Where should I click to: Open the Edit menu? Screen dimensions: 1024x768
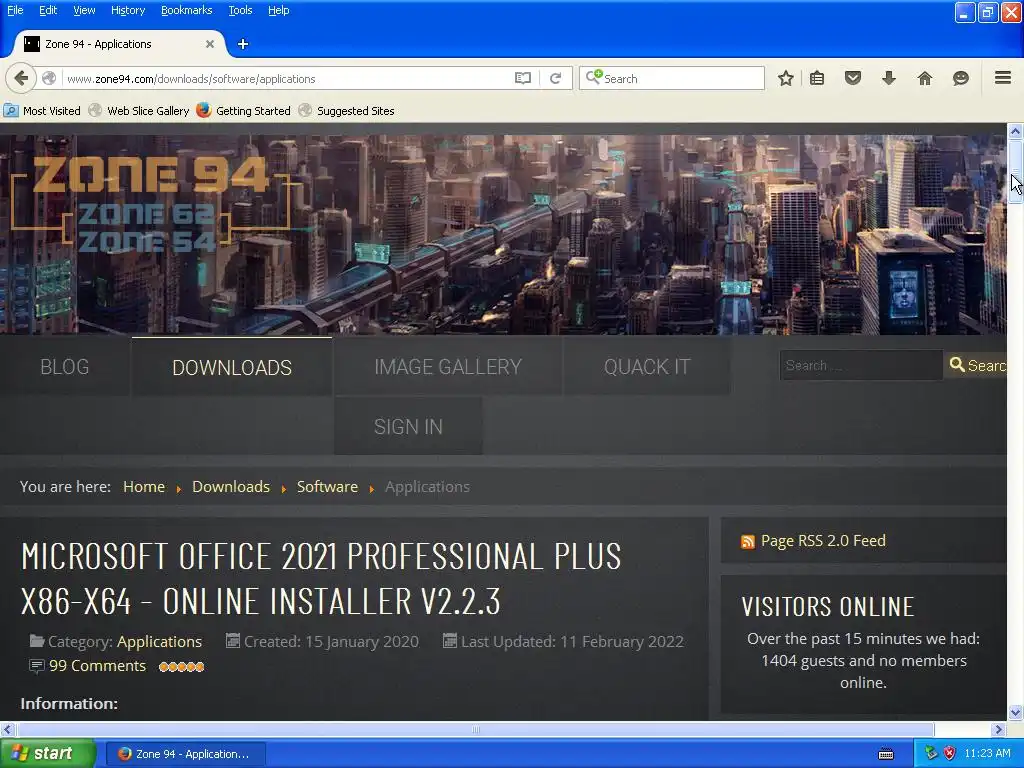[48, 10]
